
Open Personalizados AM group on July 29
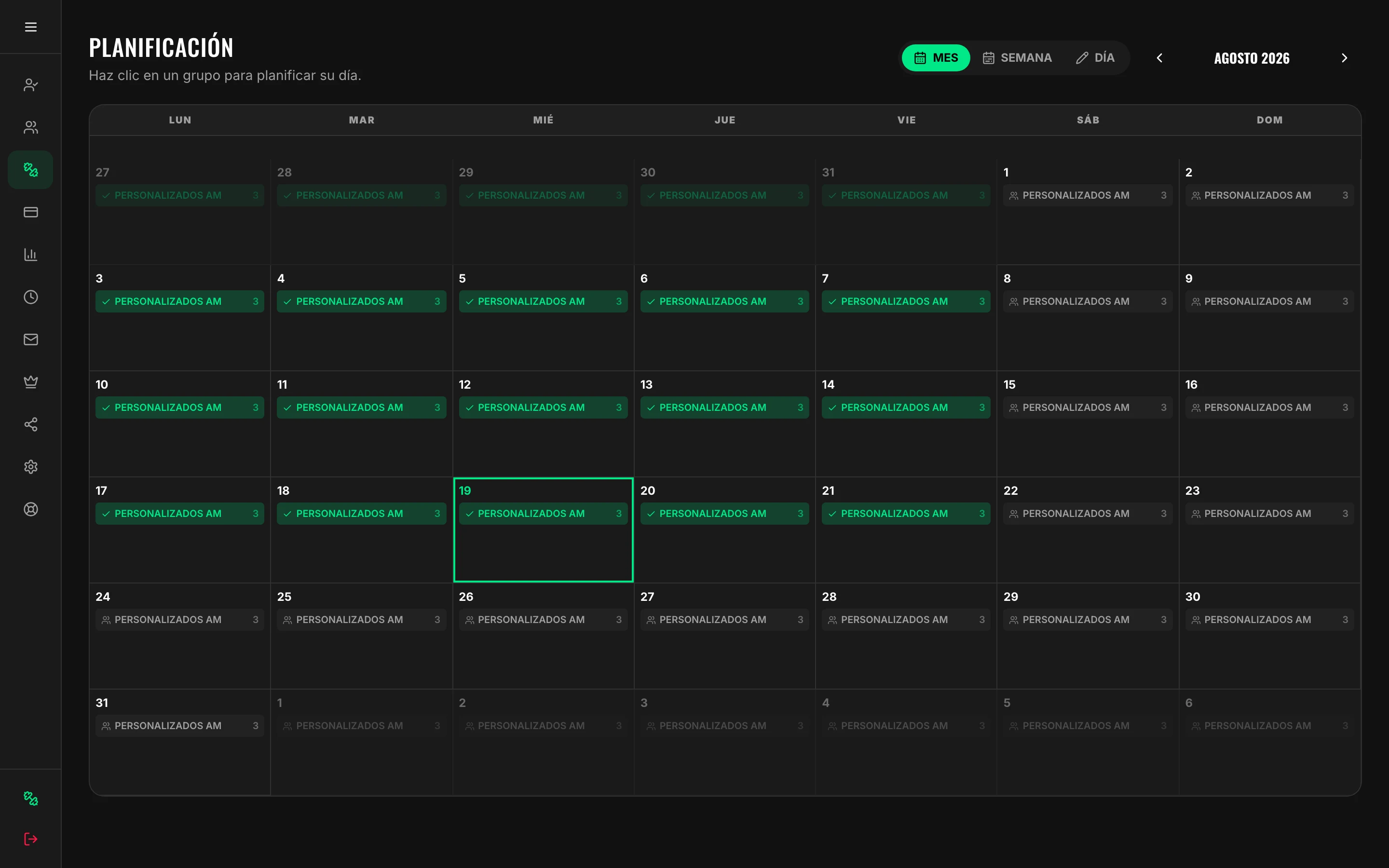543,195
